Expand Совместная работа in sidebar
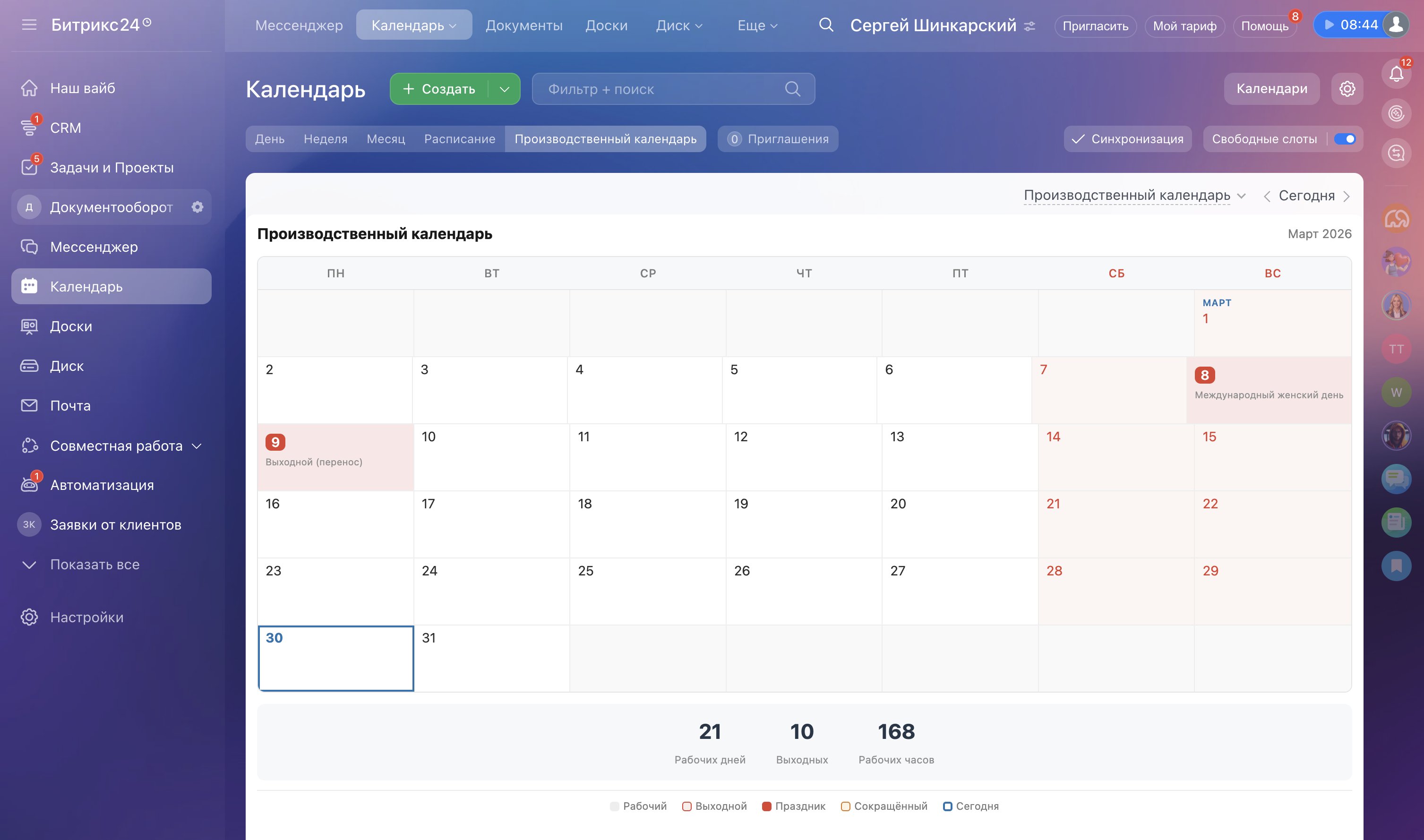Screen dimensions: 1424x840 pos(197,446)
